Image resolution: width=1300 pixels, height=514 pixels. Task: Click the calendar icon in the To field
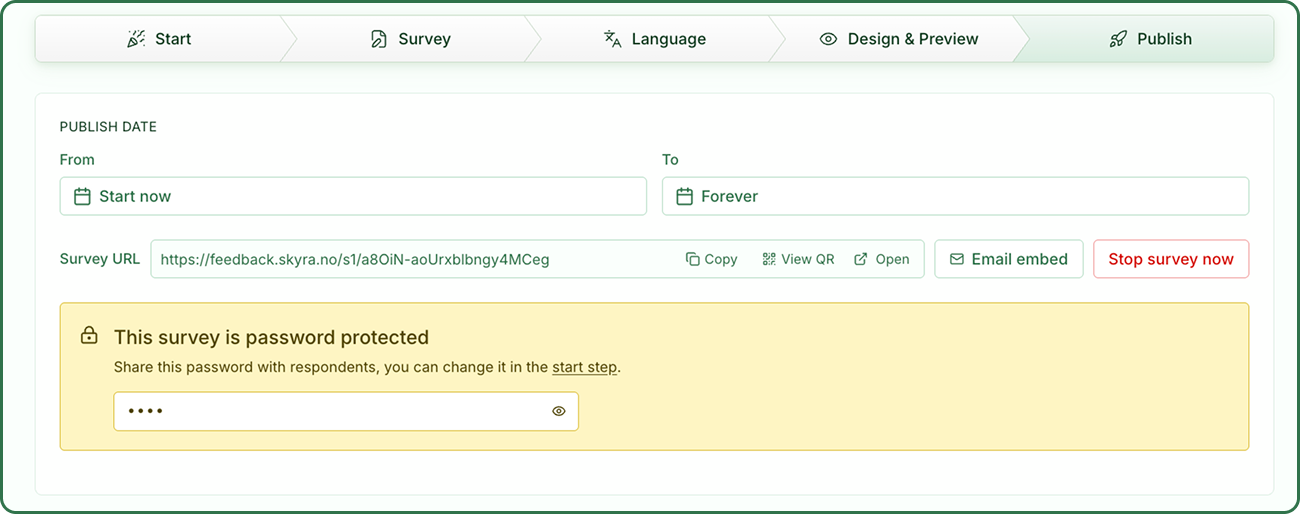[x=685, y=196]
